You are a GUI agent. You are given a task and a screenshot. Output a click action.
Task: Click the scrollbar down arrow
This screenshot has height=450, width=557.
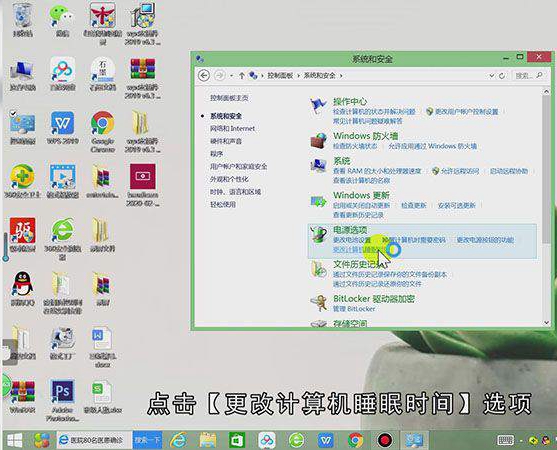[546, 322]
